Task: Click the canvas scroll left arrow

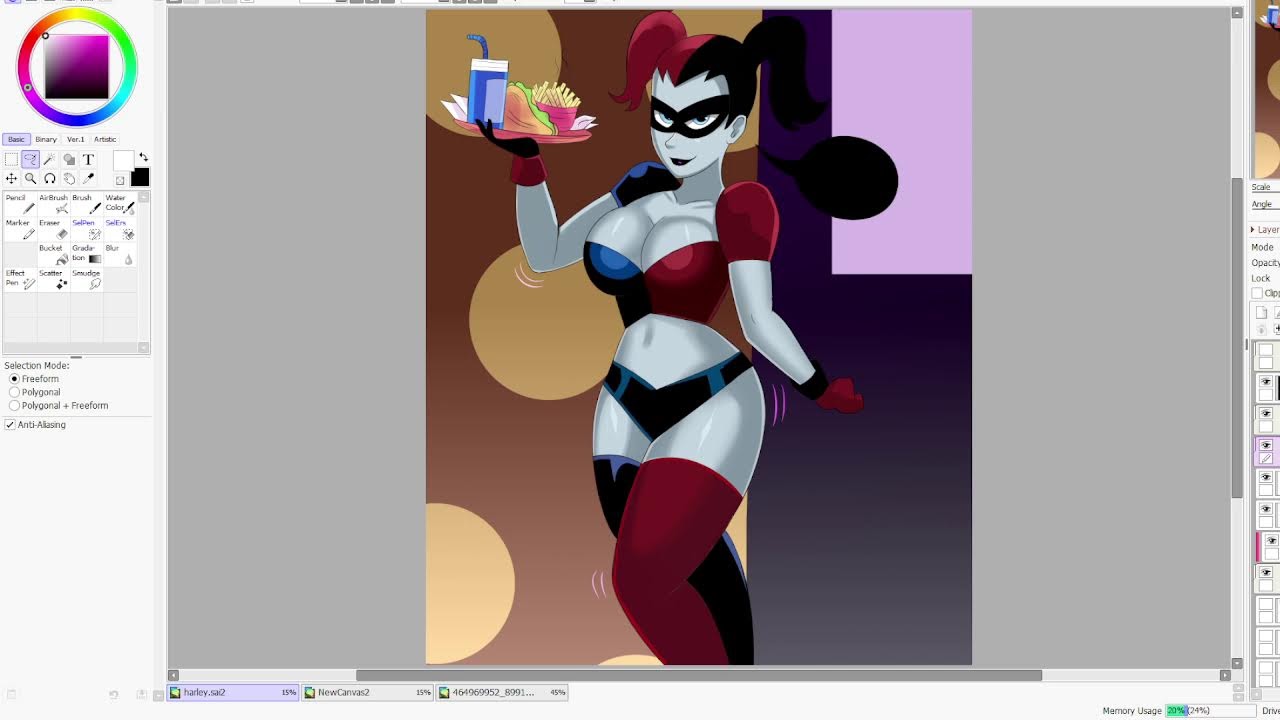Action: (173, 675)
